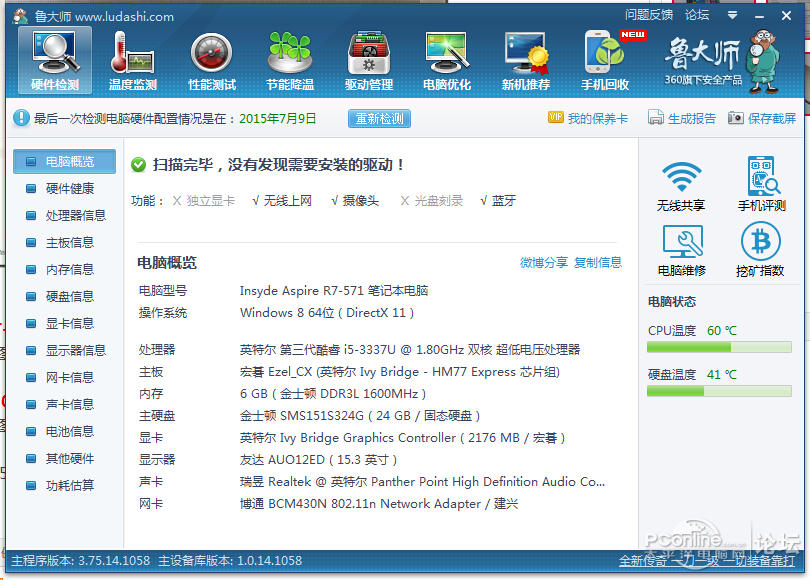Click the Insyde Aspire R7-571 model text

[x=334, y=290]
